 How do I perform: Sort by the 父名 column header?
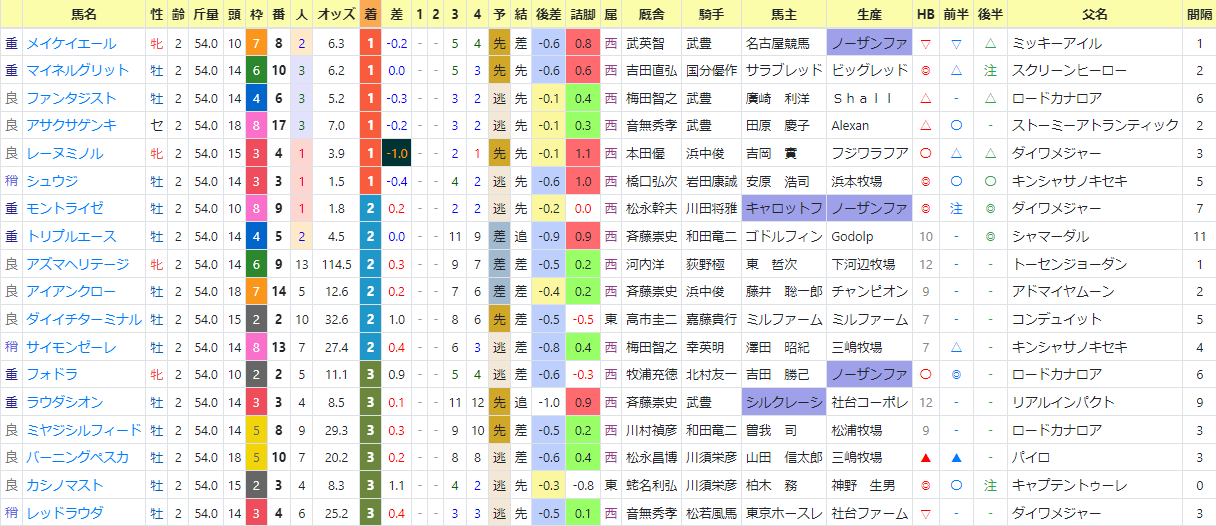coord(1095,15)
